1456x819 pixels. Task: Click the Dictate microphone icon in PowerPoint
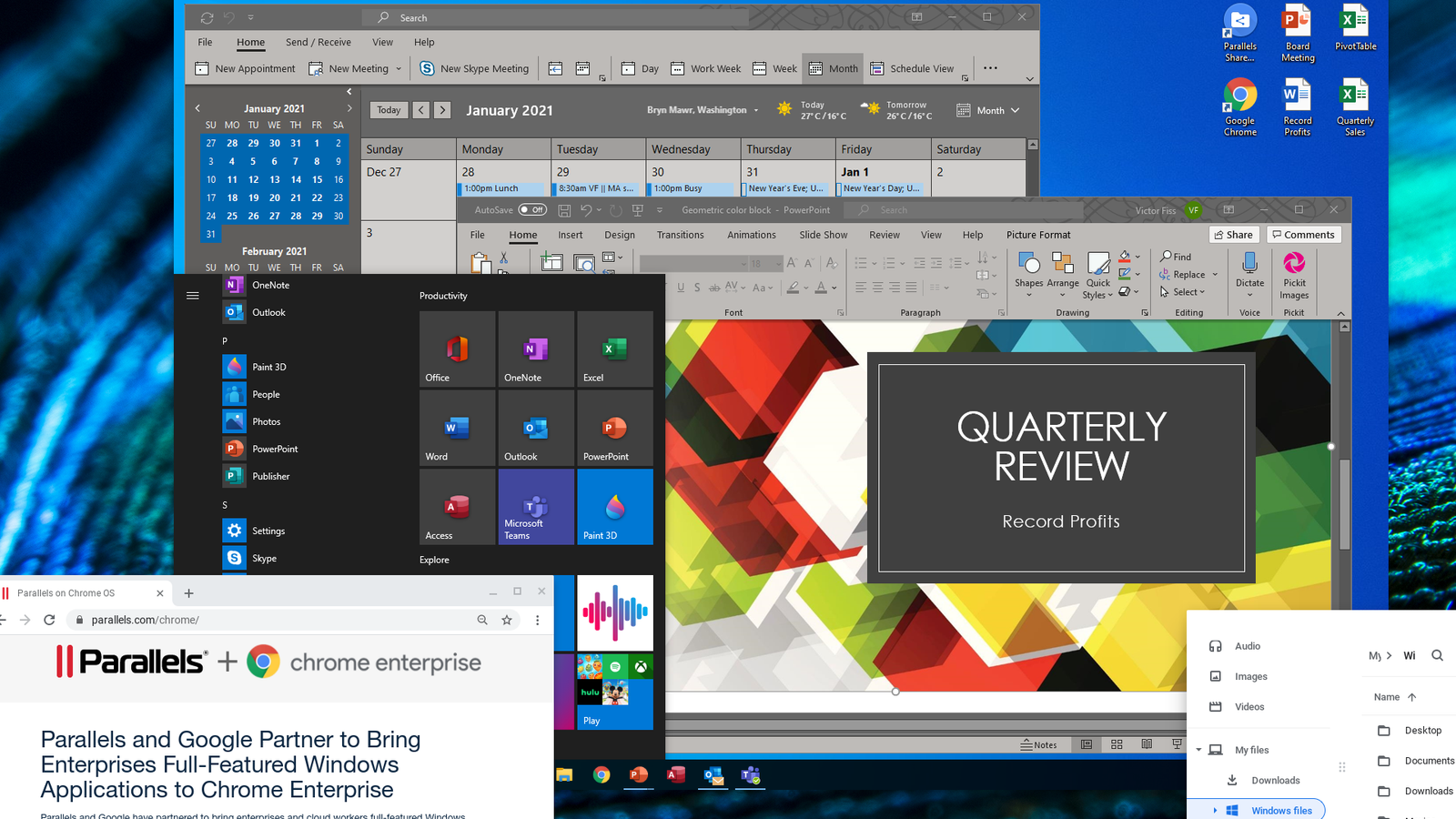(1249, 264)
